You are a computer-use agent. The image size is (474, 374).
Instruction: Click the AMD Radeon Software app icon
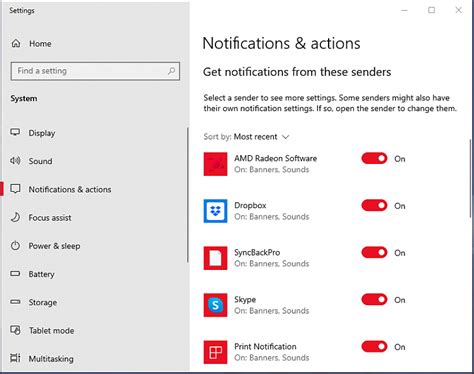(x=215, y=164)
